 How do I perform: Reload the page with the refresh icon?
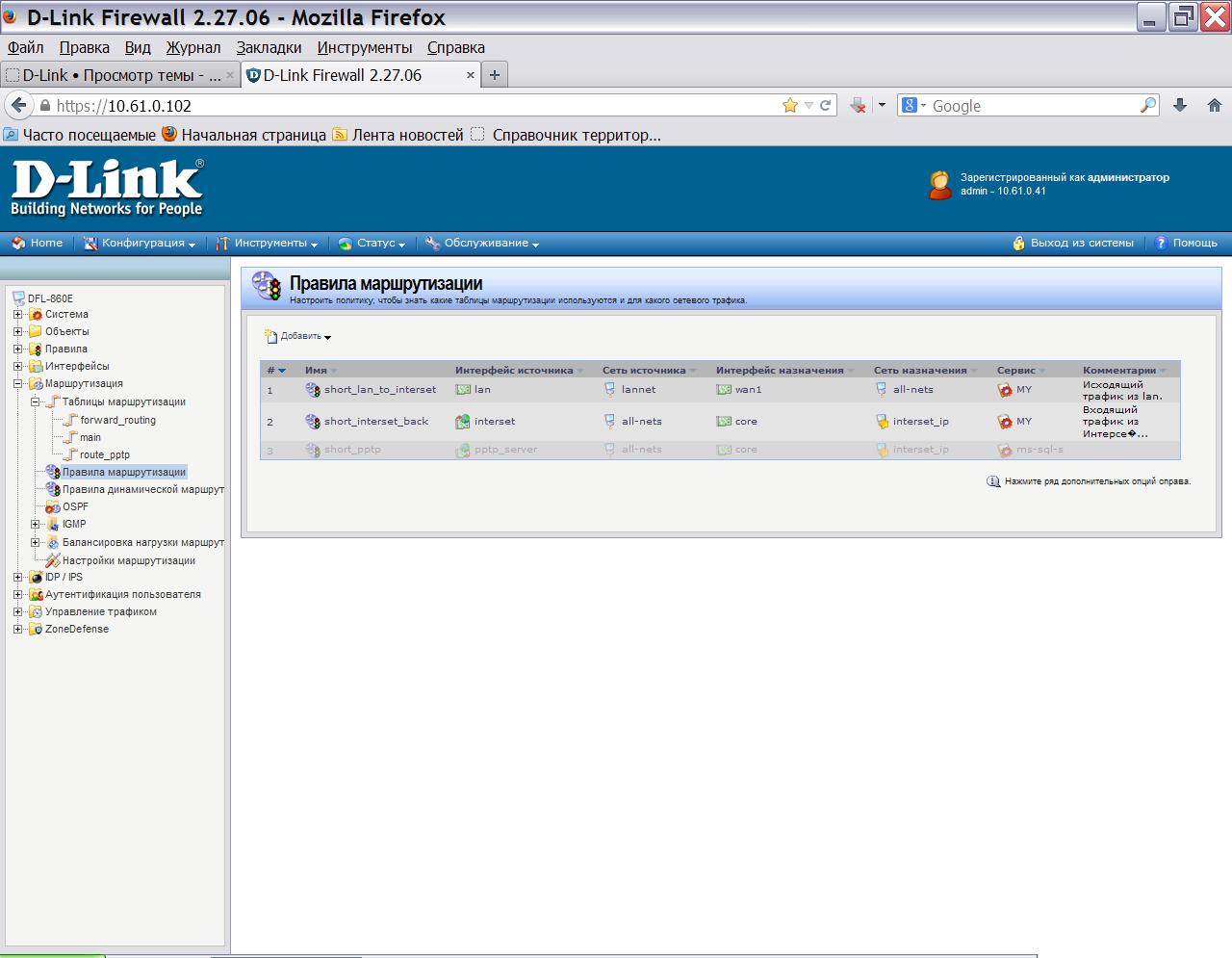coord(825,105)
